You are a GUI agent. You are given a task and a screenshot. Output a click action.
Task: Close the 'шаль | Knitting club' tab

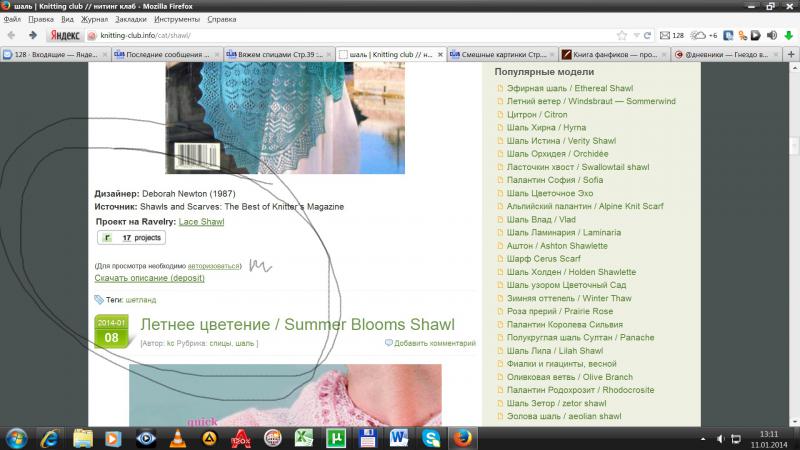pyautogui.click(x=440, y=54)
